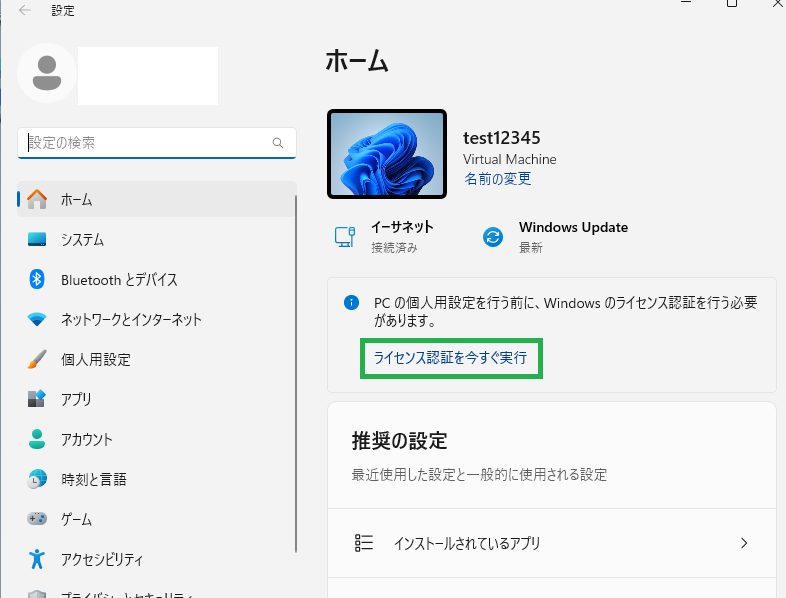Click the gamepad Gaming icon
Viewport: 786px width, 598px height.
pyautogui.click(x=37, y=519)
